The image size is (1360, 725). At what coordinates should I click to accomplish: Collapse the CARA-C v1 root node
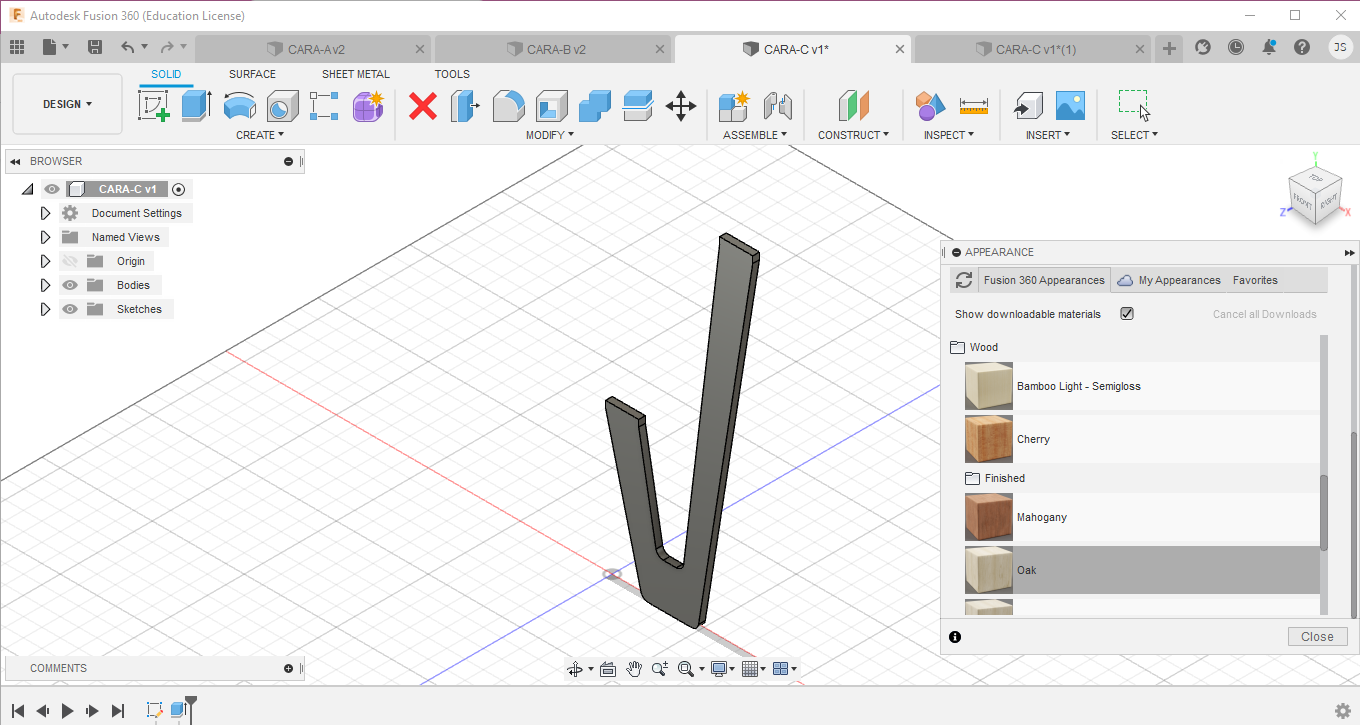tap(27, 189)
